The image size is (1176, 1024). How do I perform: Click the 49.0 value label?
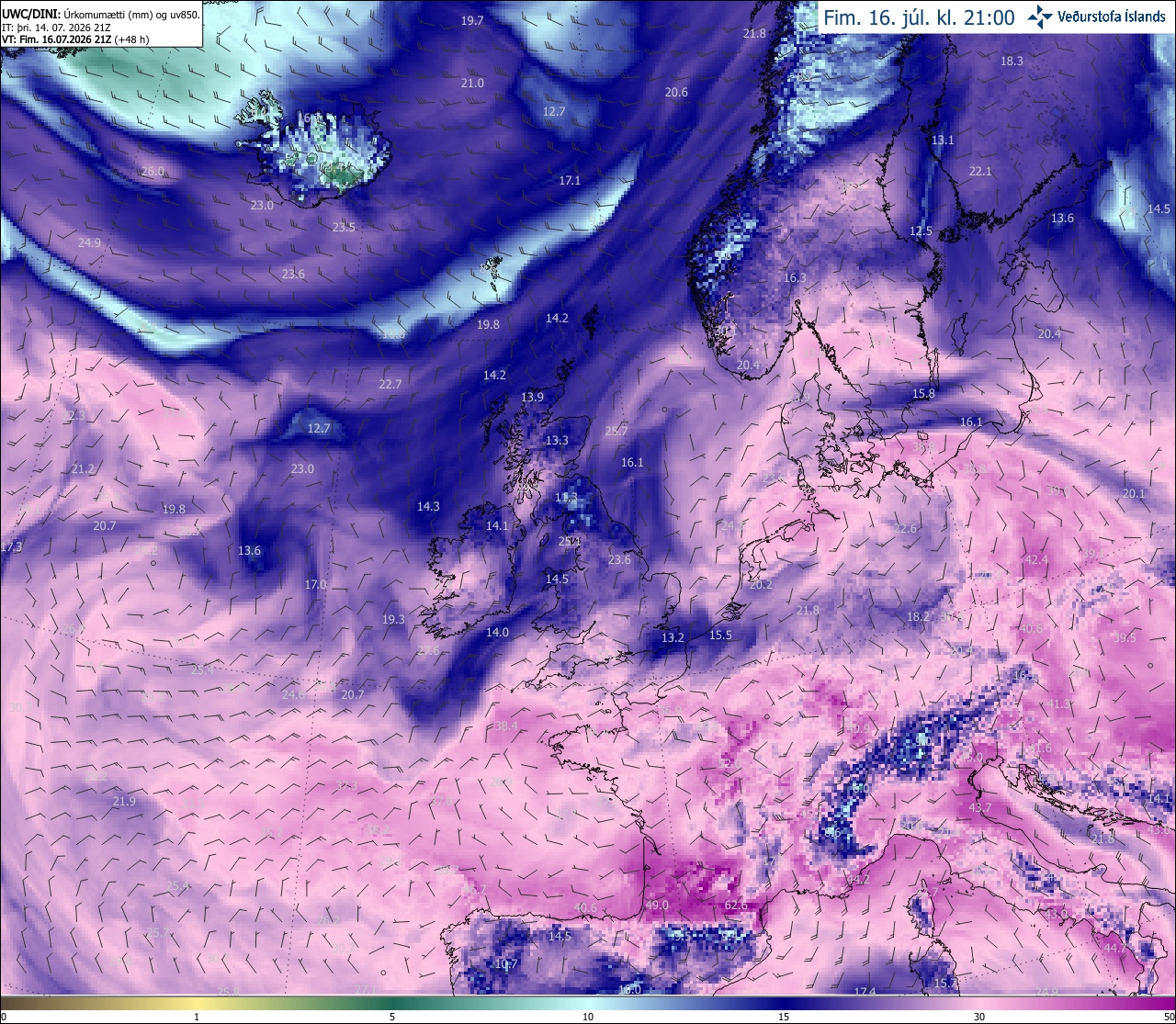coord(657,905)
